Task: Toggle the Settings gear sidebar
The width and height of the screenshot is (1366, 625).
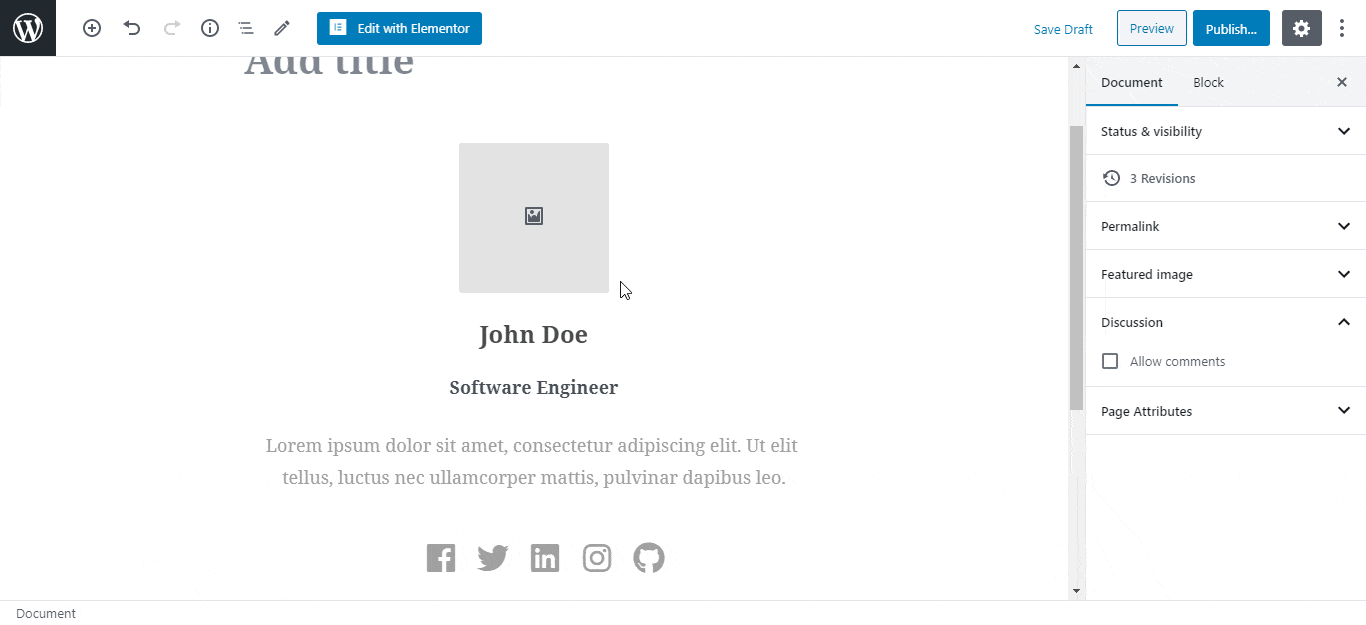Action: [1301, 28]
